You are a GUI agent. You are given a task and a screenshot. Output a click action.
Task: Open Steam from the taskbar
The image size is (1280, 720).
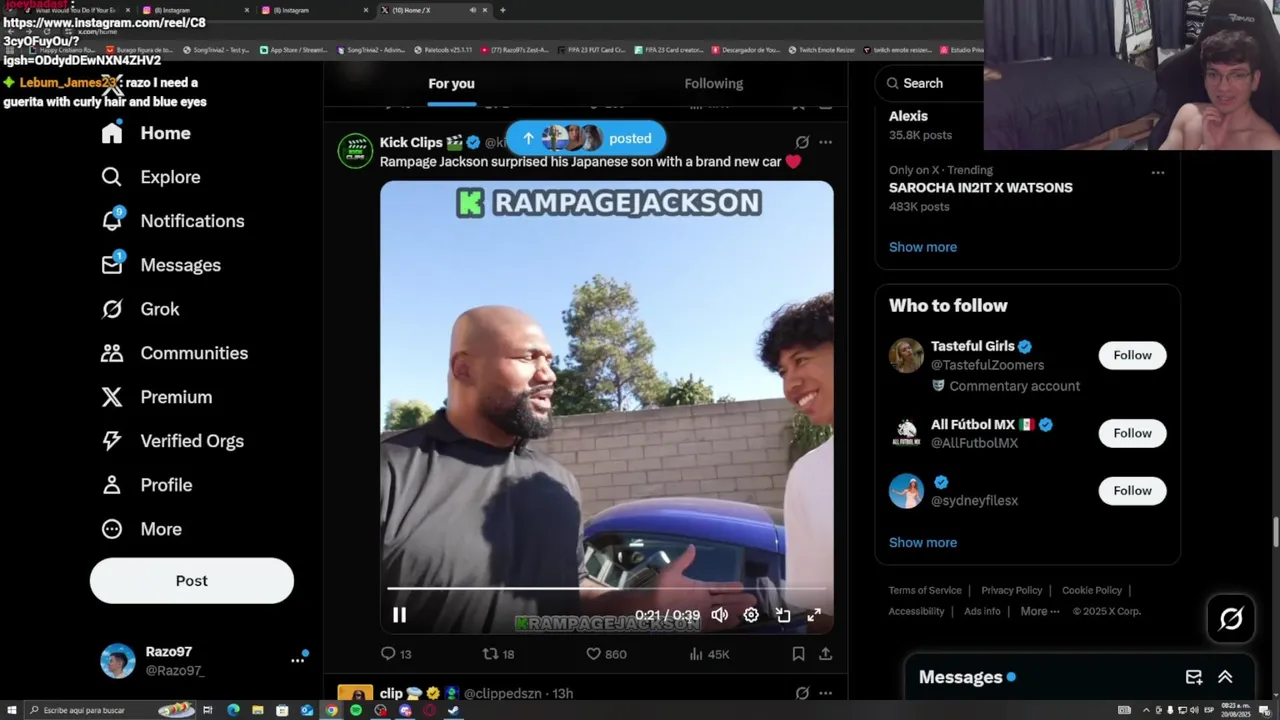point(454,710)
